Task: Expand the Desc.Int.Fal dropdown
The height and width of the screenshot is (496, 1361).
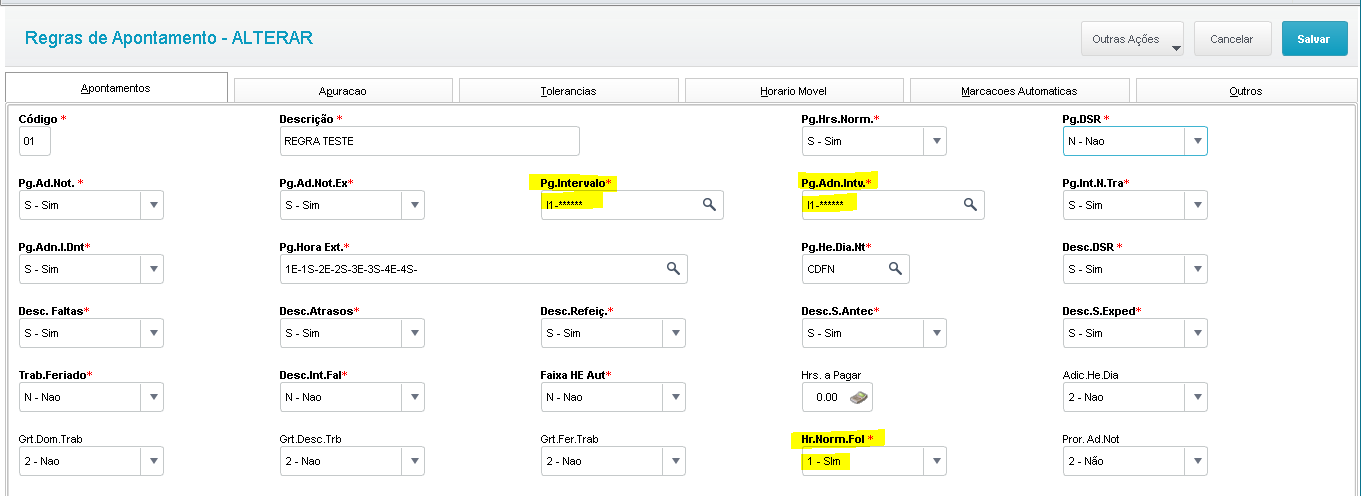Action: [x=413, y=397]
